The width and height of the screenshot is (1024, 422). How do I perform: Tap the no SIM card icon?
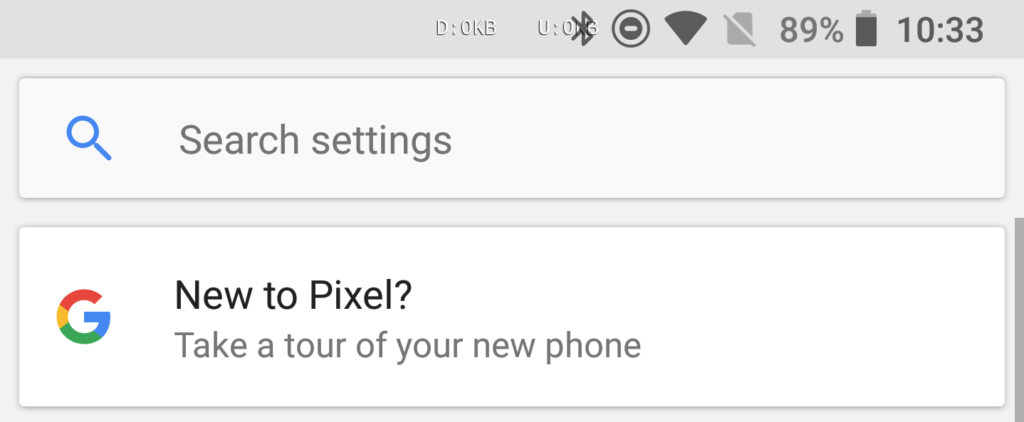tap(741, 29)
